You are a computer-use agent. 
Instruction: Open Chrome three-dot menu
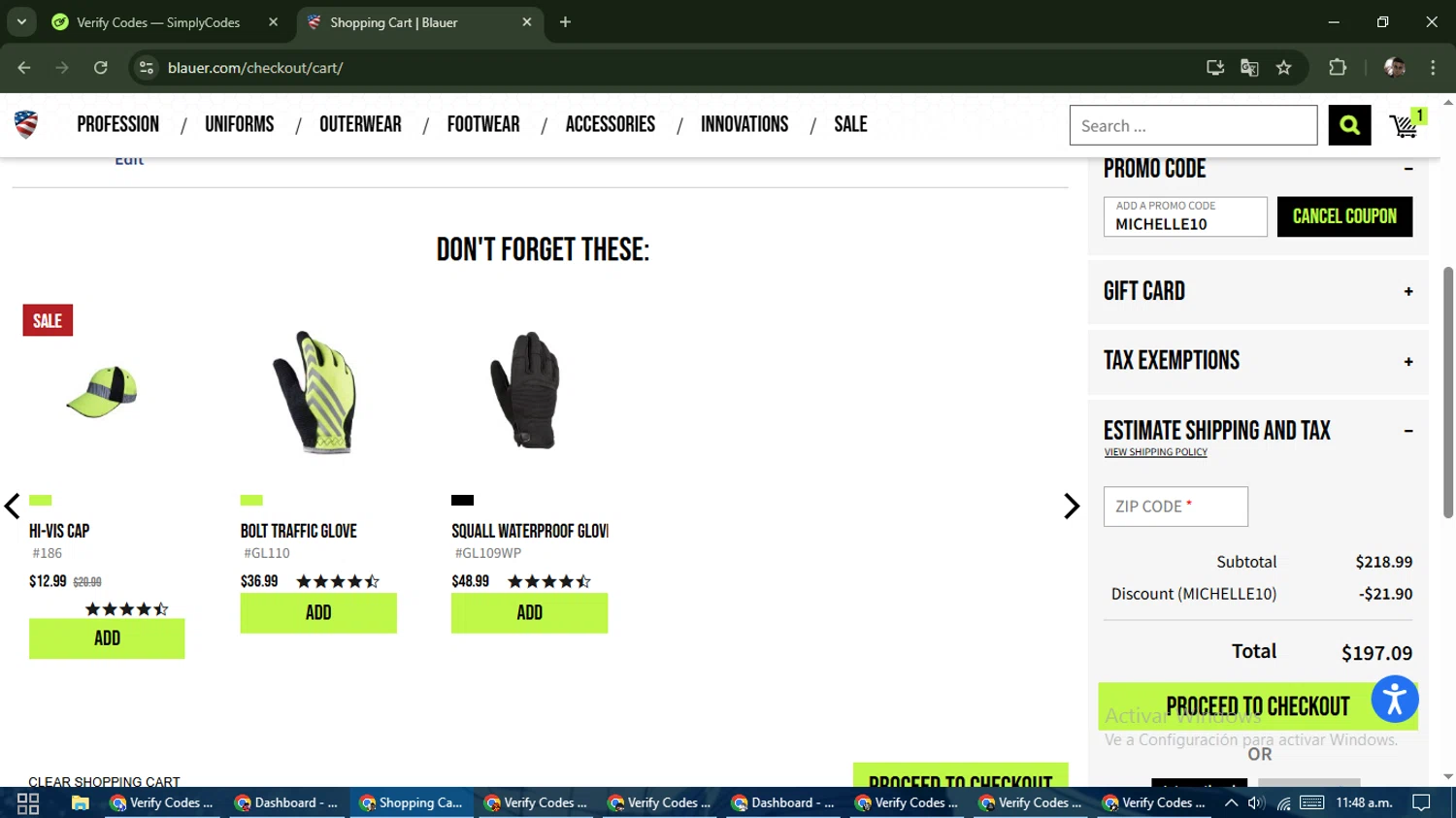(x=1433, y=68)
